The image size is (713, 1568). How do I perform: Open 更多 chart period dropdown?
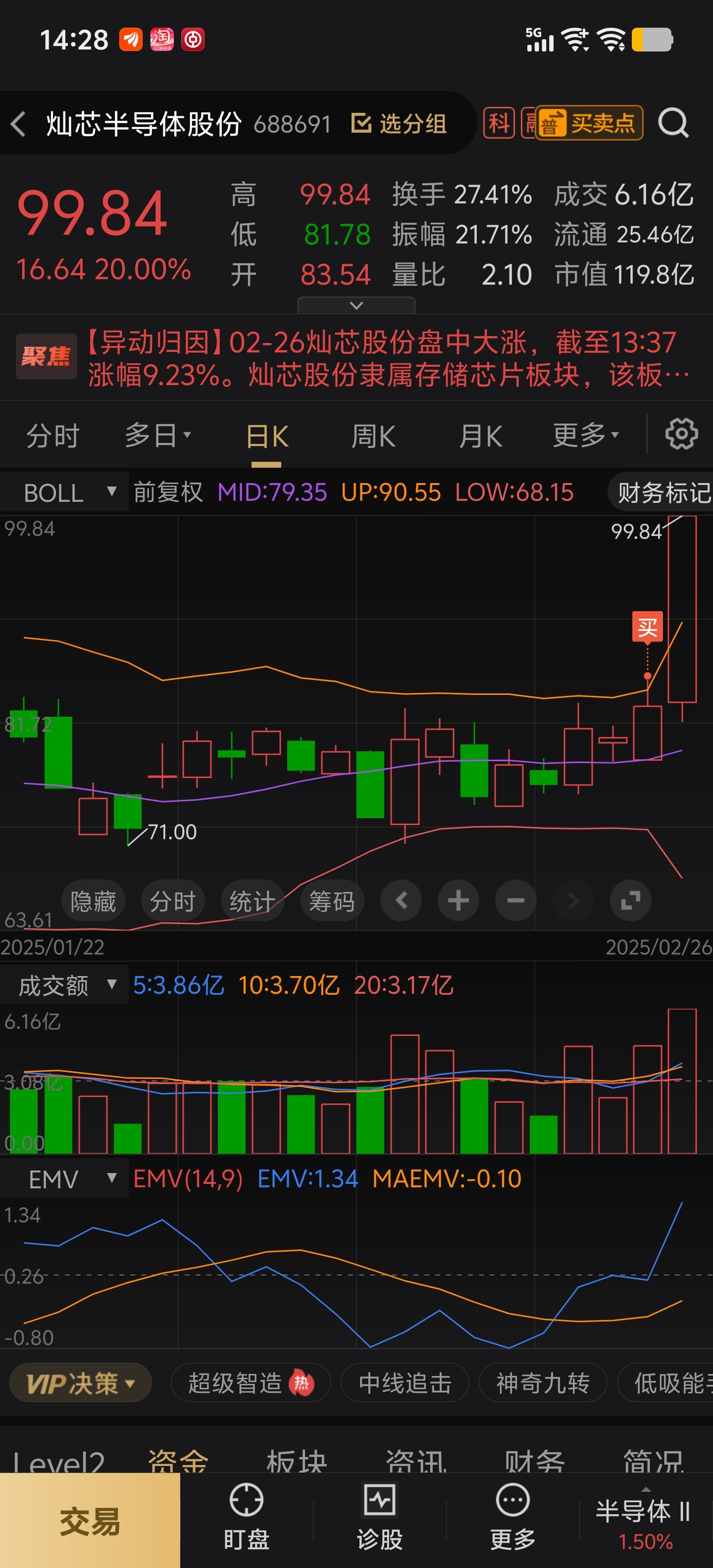(x=585, y=436)
